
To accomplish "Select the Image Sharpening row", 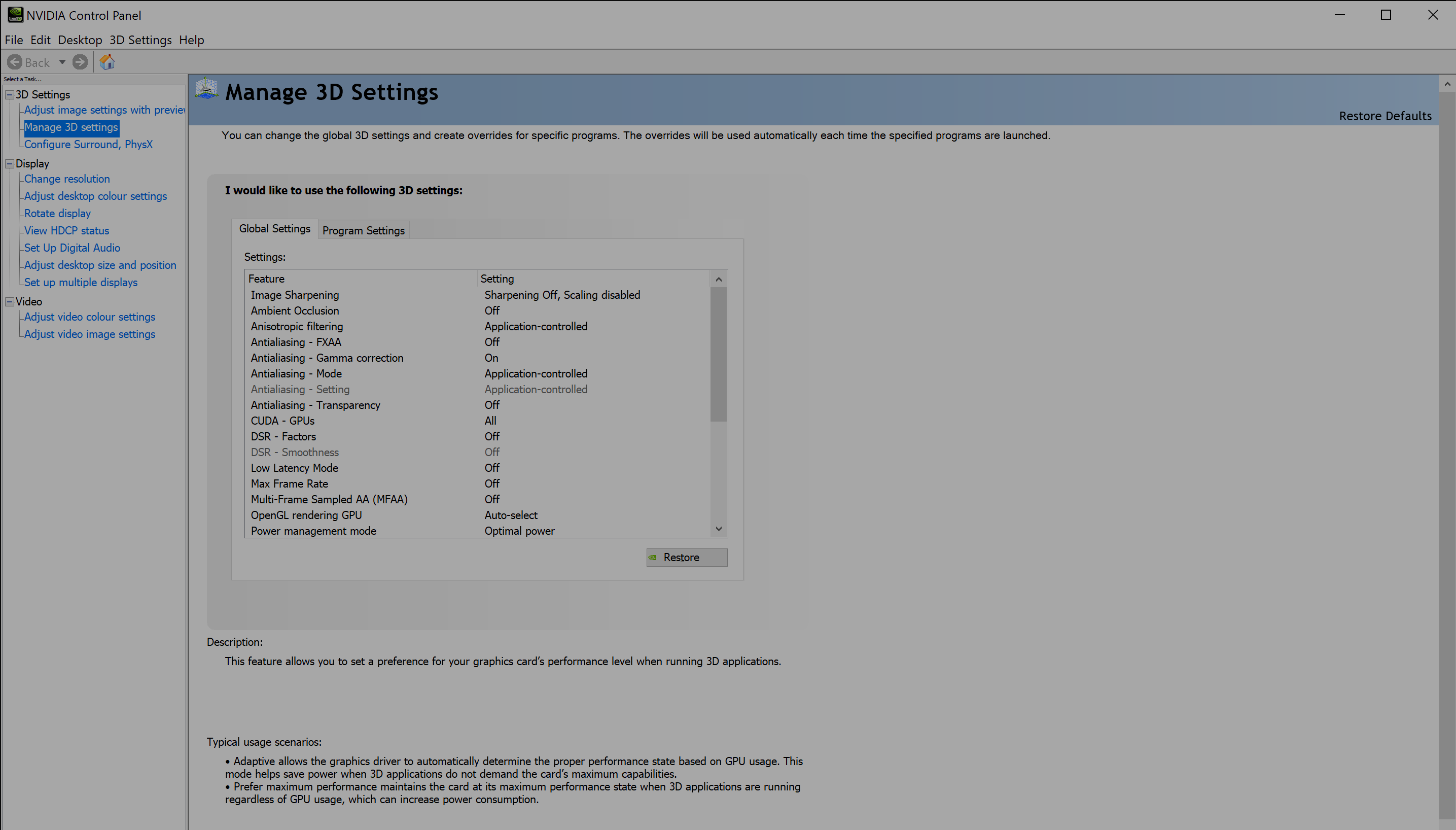I will click(478, 295).
